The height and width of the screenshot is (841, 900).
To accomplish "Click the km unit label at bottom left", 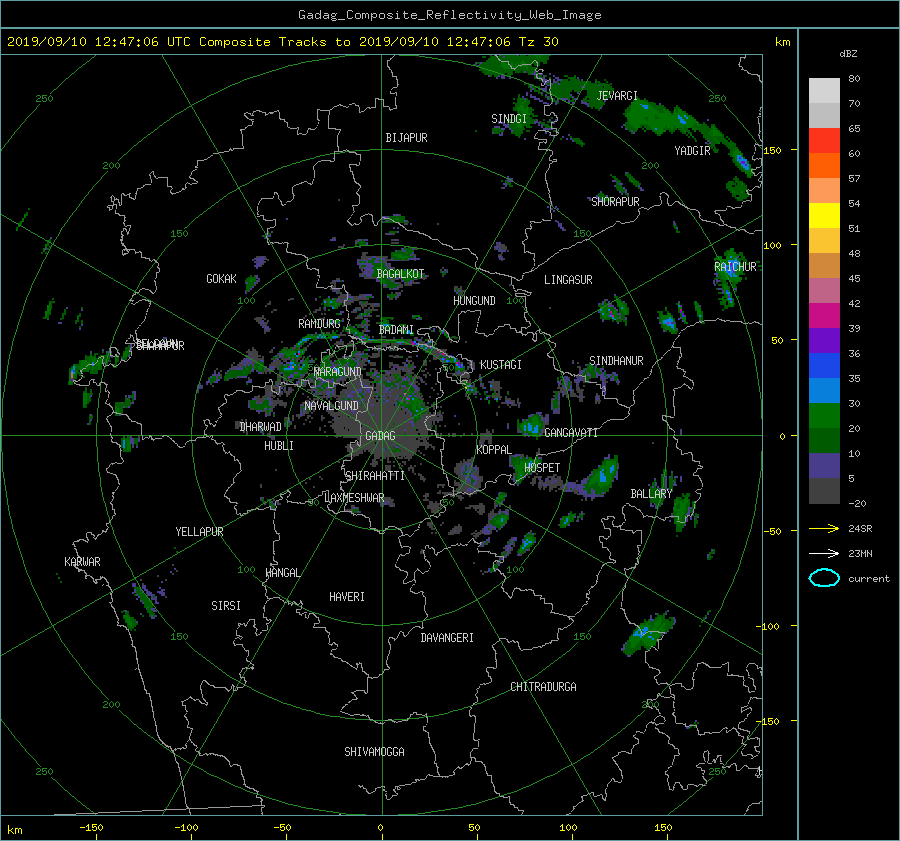I will pos(14,830).
